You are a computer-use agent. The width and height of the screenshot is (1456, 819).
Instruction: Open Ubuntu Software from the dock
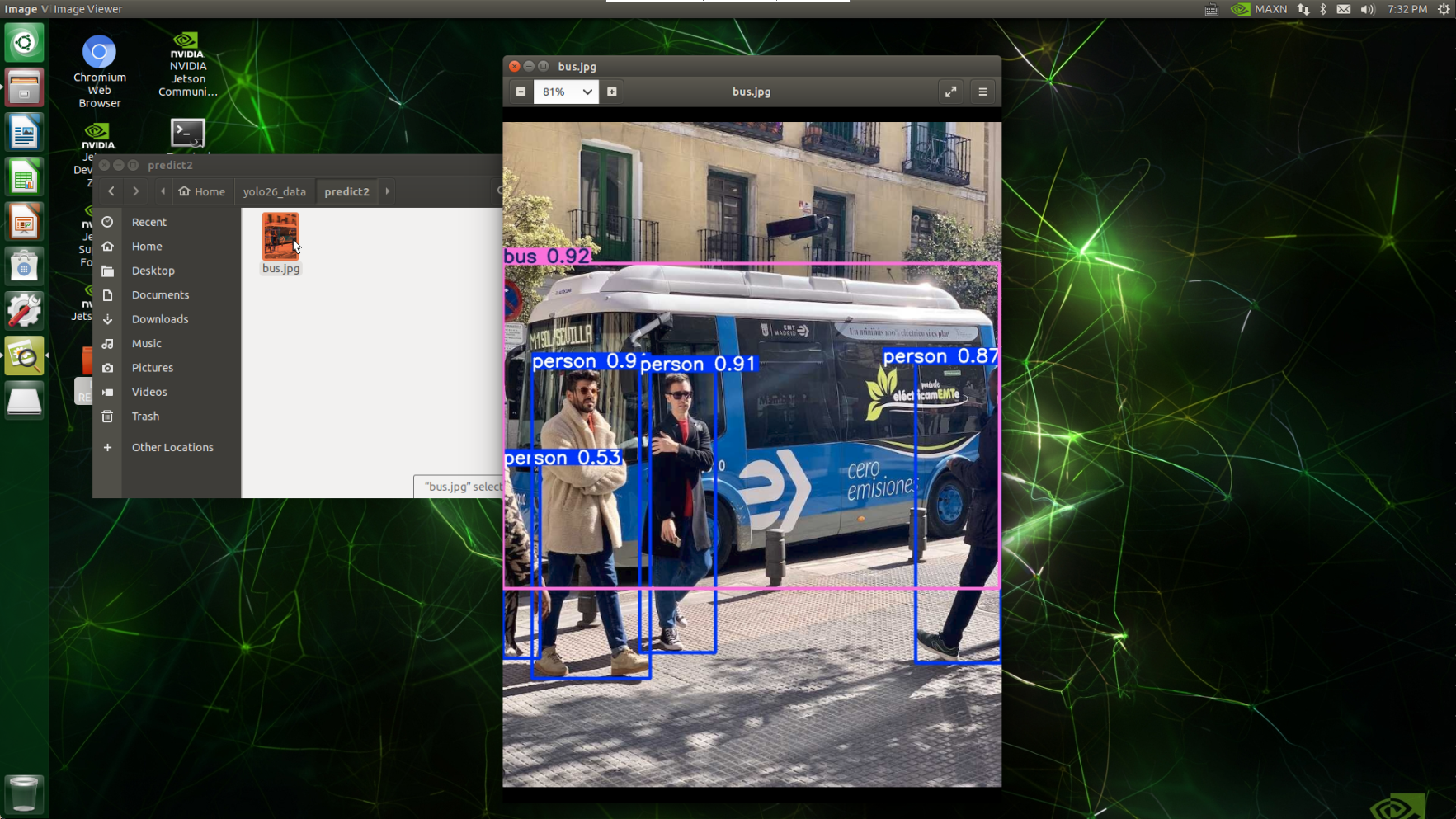click(x=24, y=267)
